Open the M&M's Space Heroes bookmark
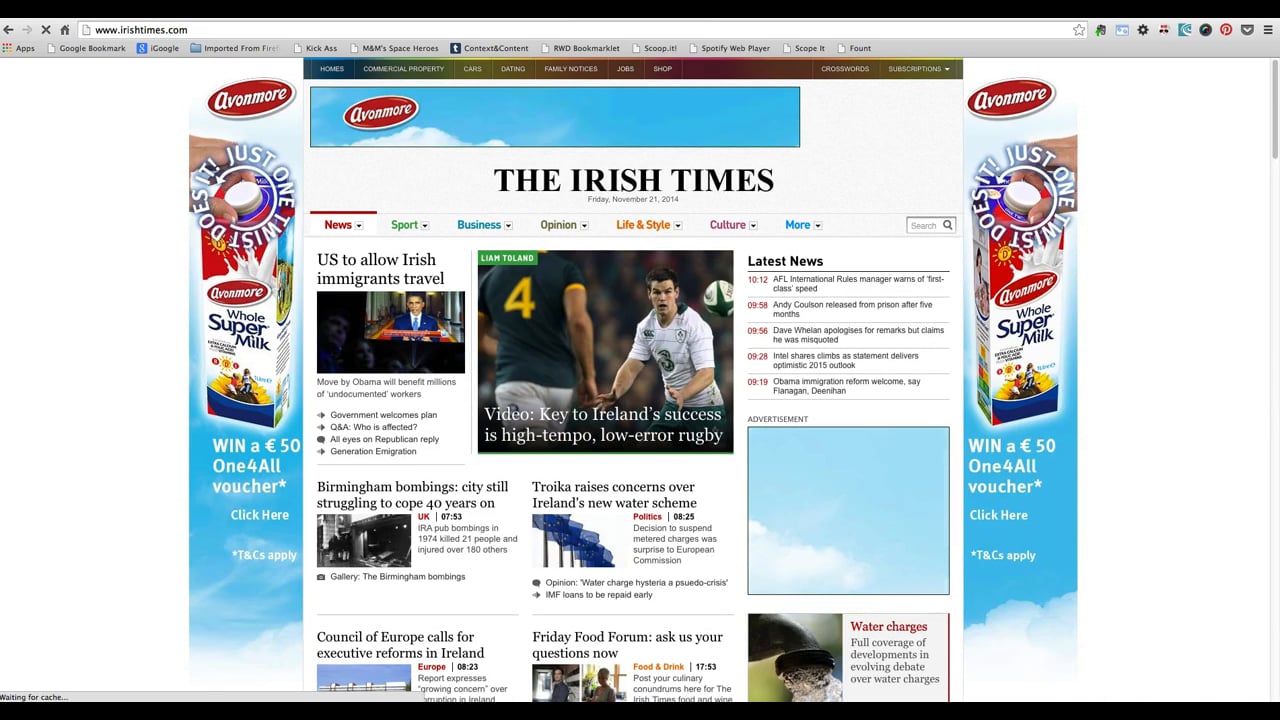Screen dimensions: 1280x720 point(393,48)
